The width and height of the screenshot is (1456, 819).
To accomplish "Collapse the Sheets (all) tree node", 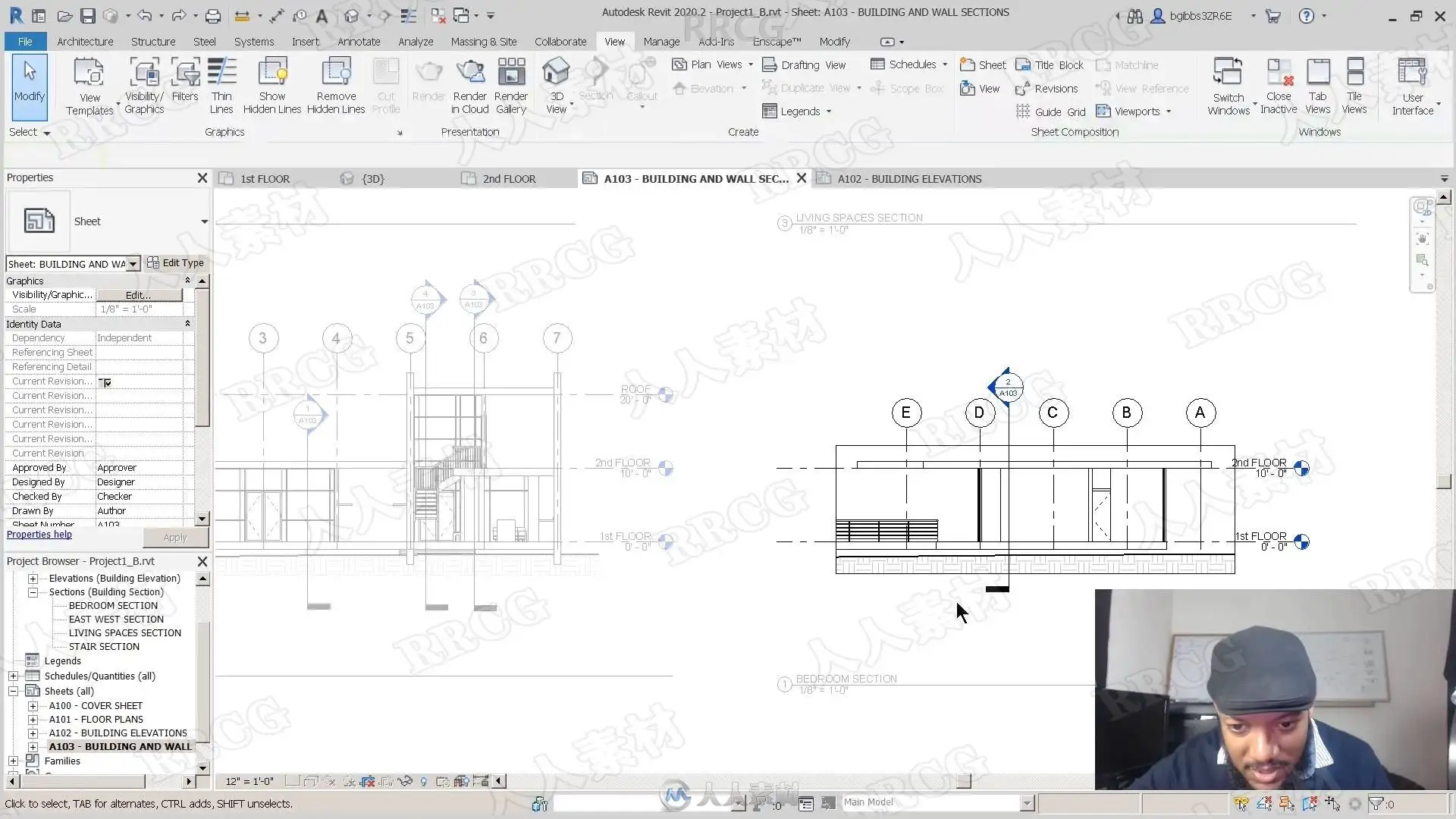I will click(13, 692).
